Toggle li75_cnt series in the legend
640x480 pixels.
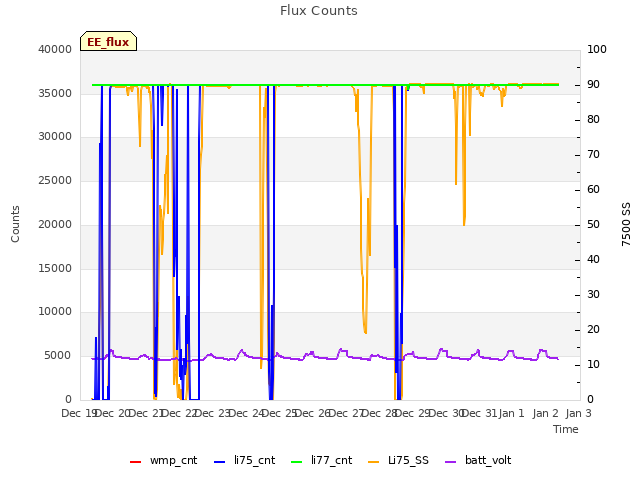pyautogui.click(x=244, y=461)
